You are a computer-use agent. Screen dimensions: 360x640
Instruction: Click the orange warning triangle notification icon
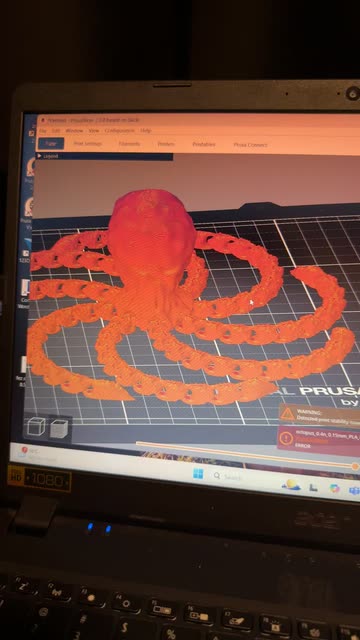coord(287,414)
